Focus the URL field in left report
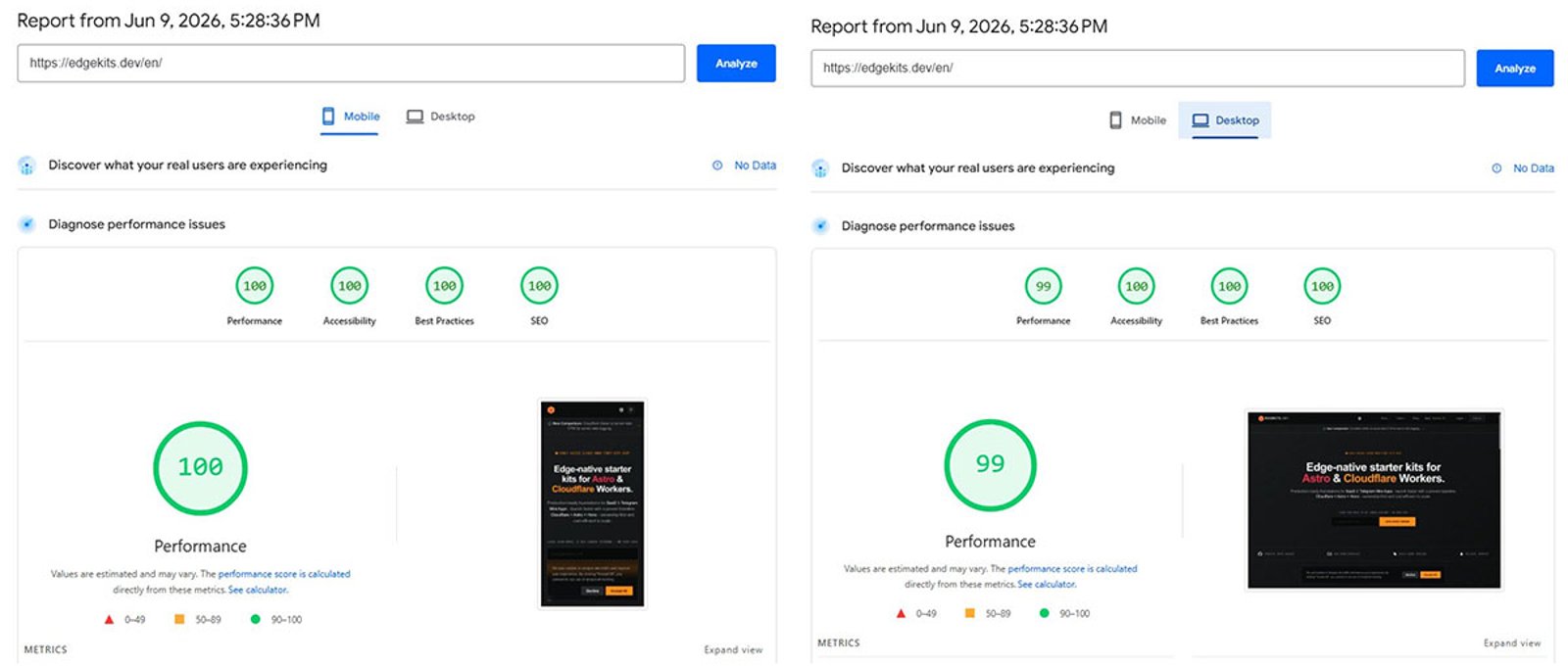Viewport: 1568px width, 666px height. click(x=351, y=64)
